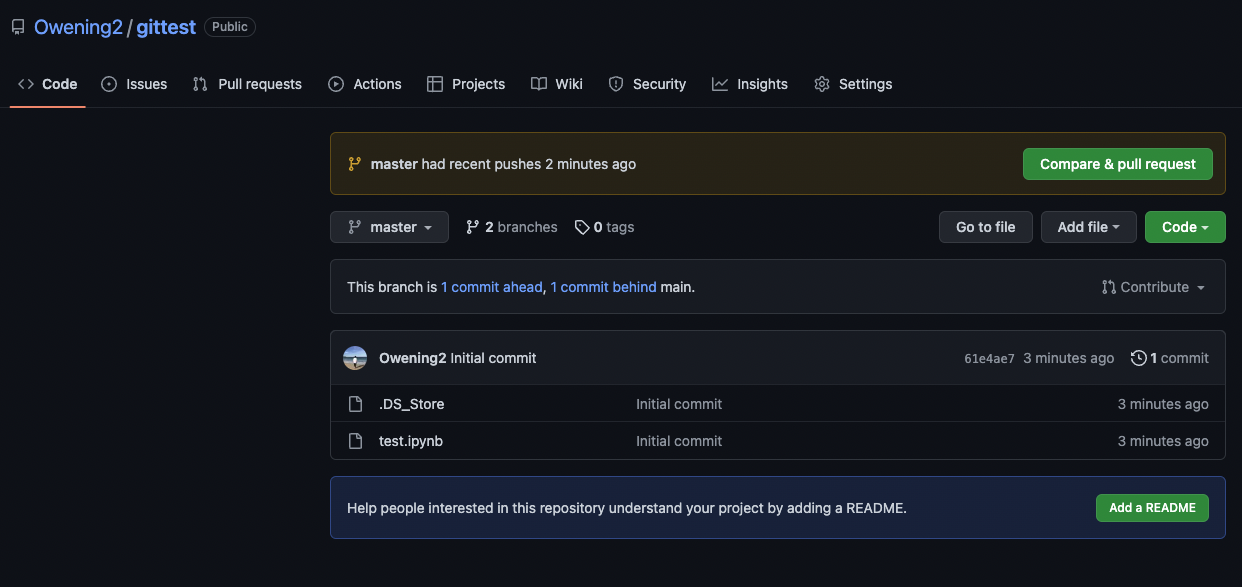Click '3 minutes ago' timestamp in commit header
This screenshot has height=587, width=1242.
[1069, 358]
